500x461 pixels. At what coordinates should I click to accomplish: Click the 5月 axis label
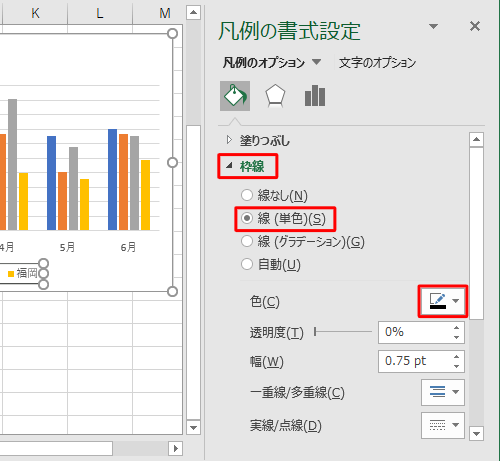coord(67,247)
